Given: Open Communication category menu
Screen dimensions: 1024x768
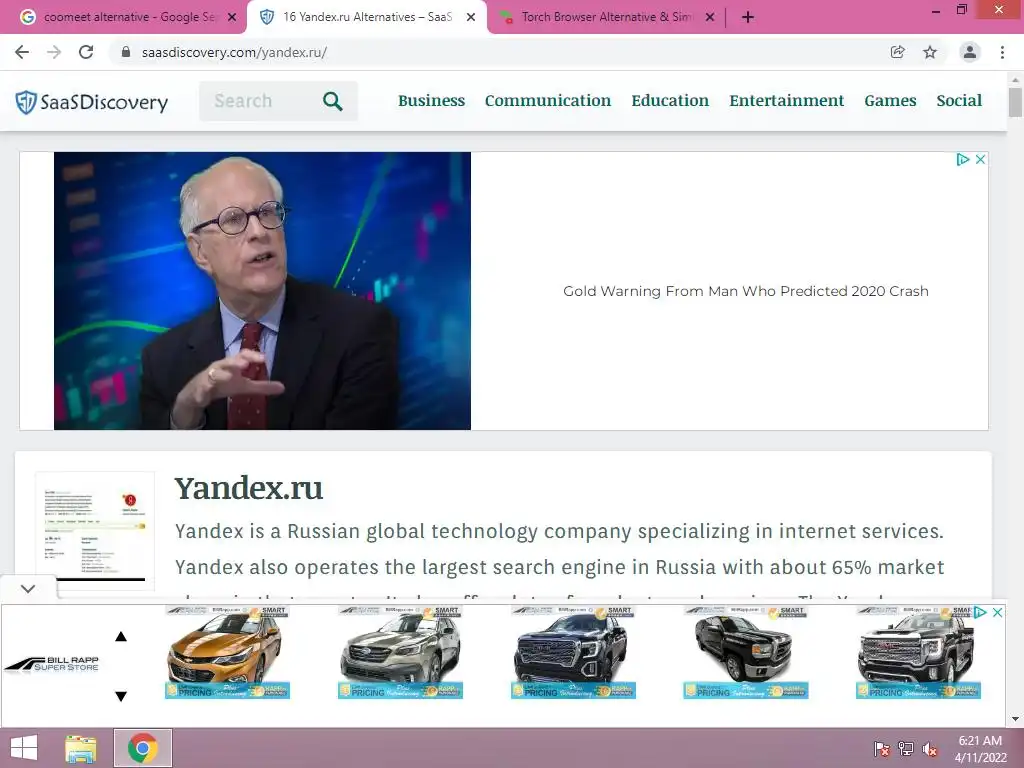Looking at the screenshot, I should pos(548,101).
